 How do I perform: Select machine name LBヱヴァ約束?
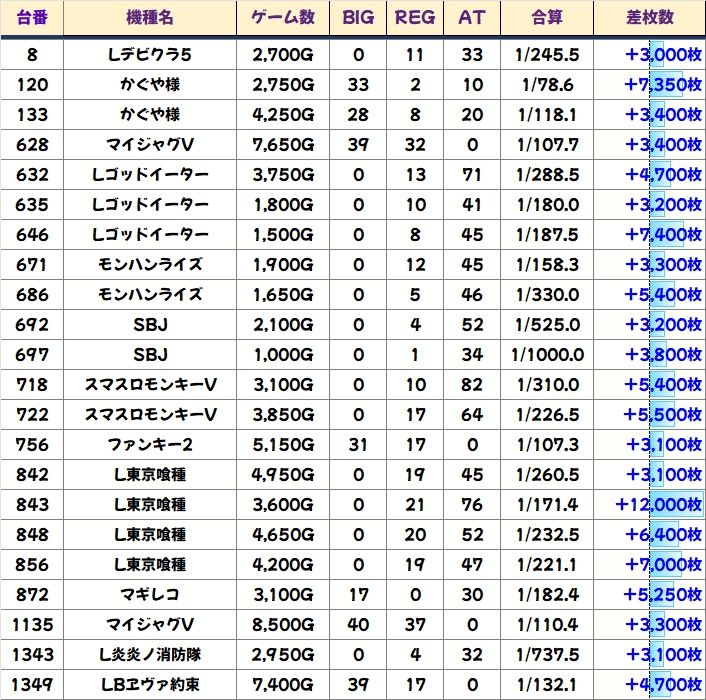[x=149, y=685]
